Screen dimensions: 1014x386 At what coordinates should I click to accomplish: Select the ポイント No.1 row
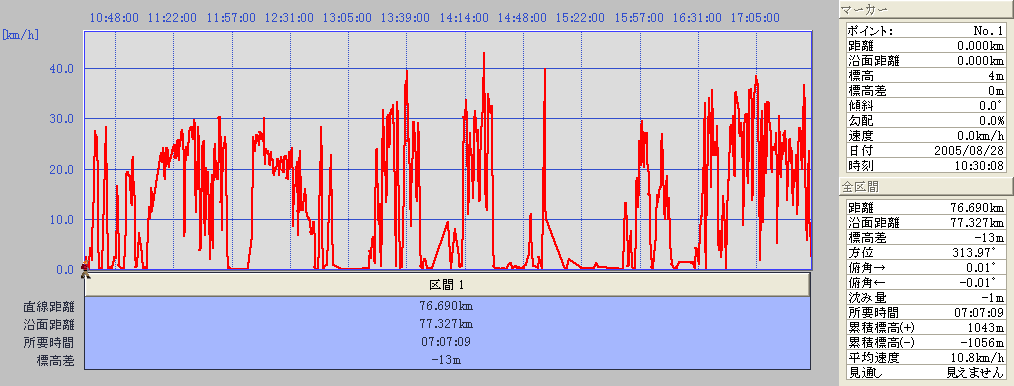[x=926, y=31]
